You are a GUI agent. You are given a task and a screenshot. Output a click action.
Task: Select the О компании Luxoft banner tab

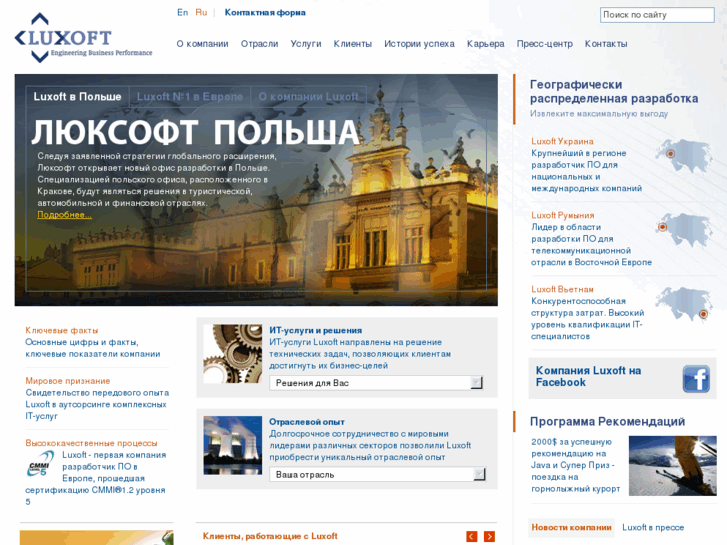coord(308,96)
